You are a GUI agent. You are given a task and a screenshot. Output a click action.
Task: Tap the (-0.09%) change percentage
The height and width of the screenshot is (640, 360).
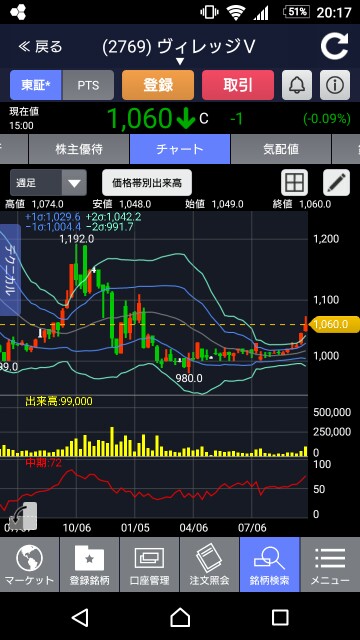point(327,119)
